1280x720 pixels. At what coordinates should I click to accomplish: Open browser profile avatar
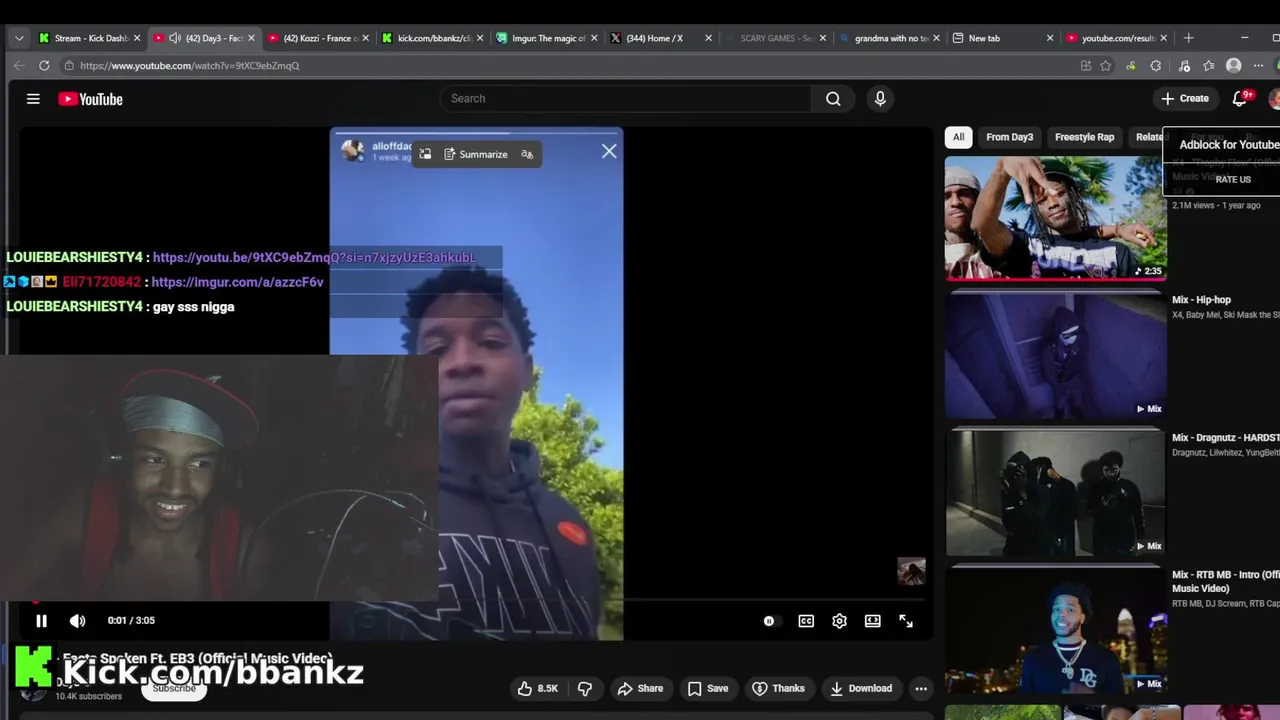(x=1234, y=66)
